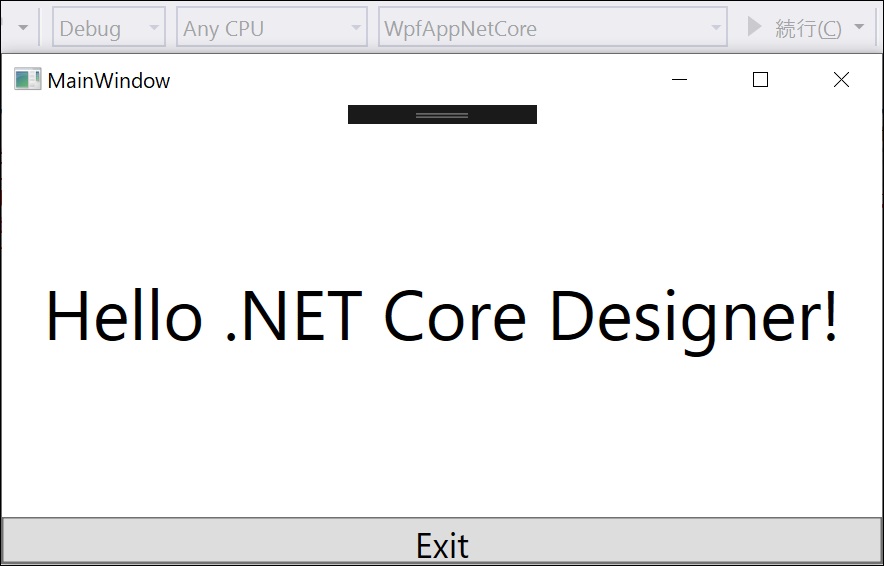Expand the arrow next to 続行(C)
Viewport: 884px width, 566px height.
[859, 26]
